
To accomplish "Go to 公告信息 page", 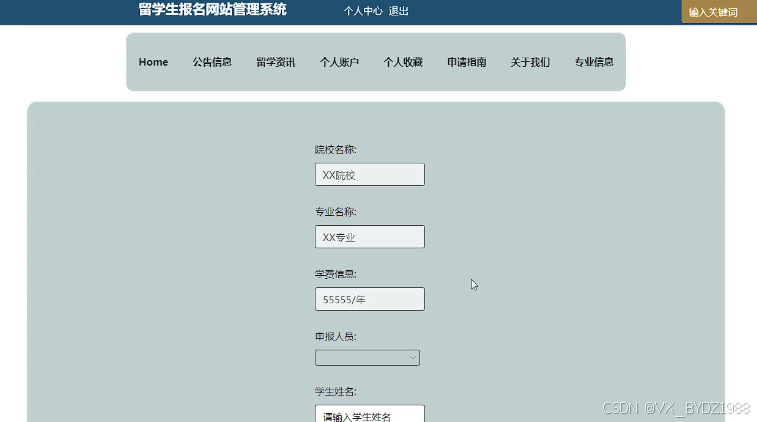I will click(212, 62).
